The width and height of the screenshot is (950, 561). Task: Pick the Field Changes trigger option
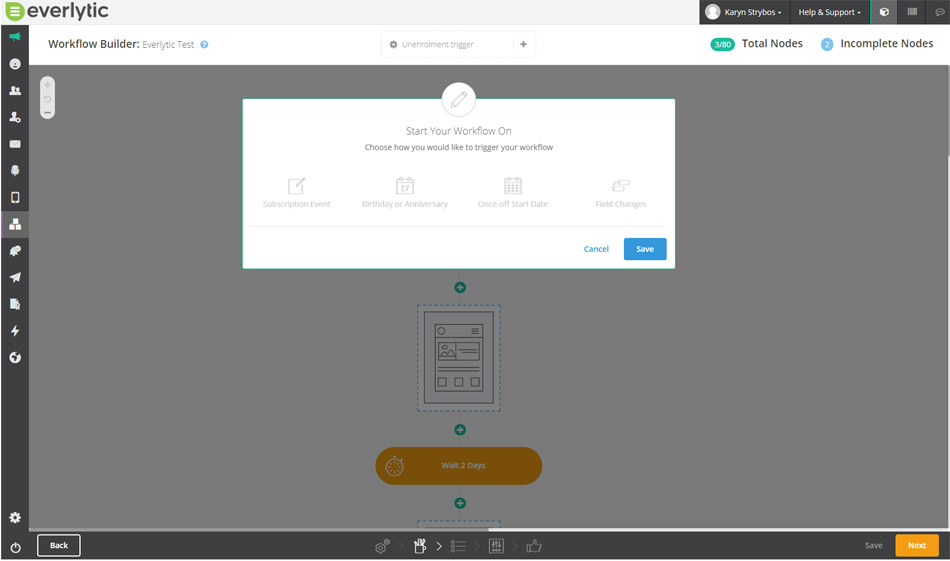pos(620,186)
